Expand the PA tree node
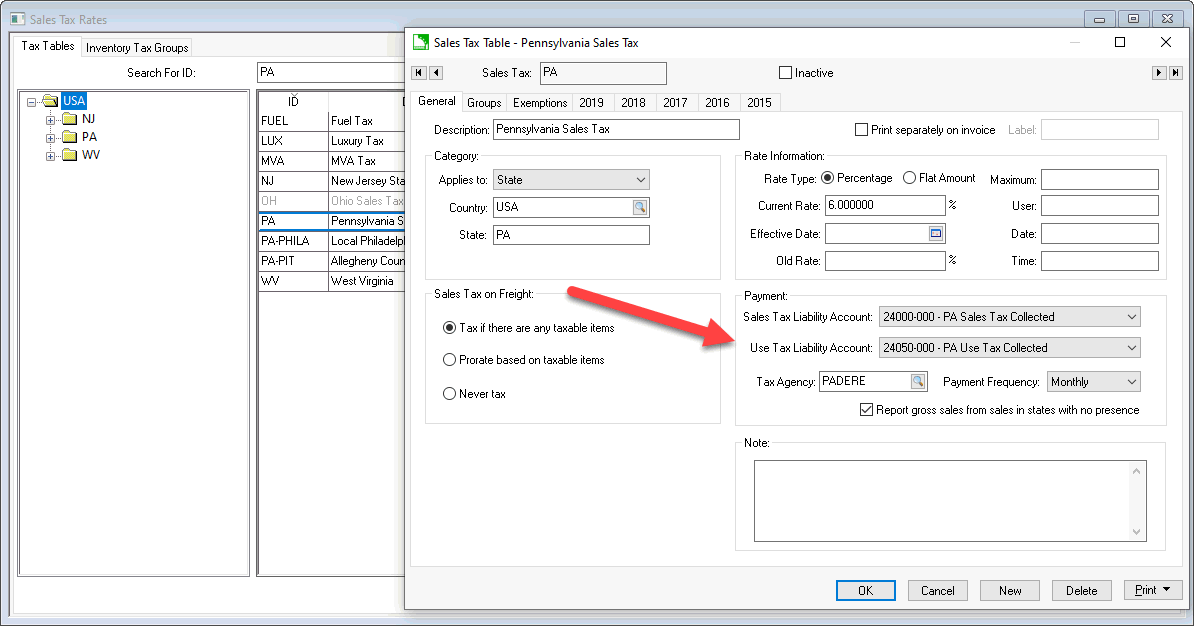 pos(51,137)
